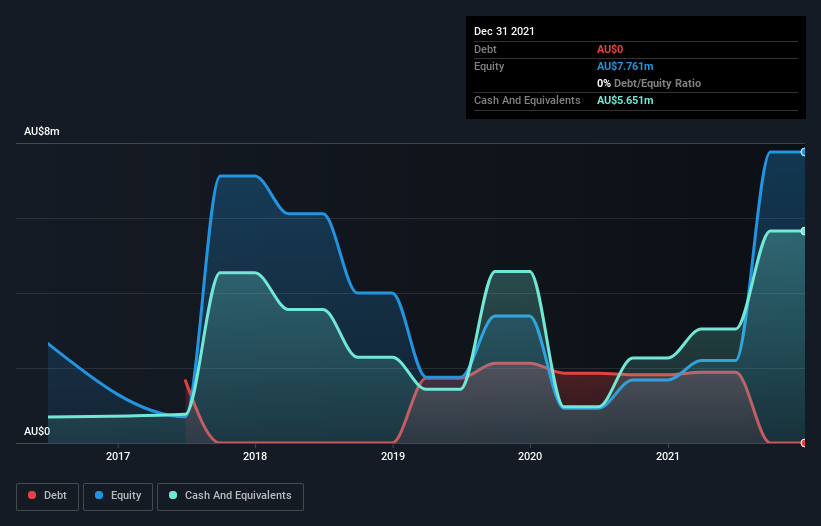Click the 2018 x-axis label
The image size is (821, 526).
(x=255, y=456)
